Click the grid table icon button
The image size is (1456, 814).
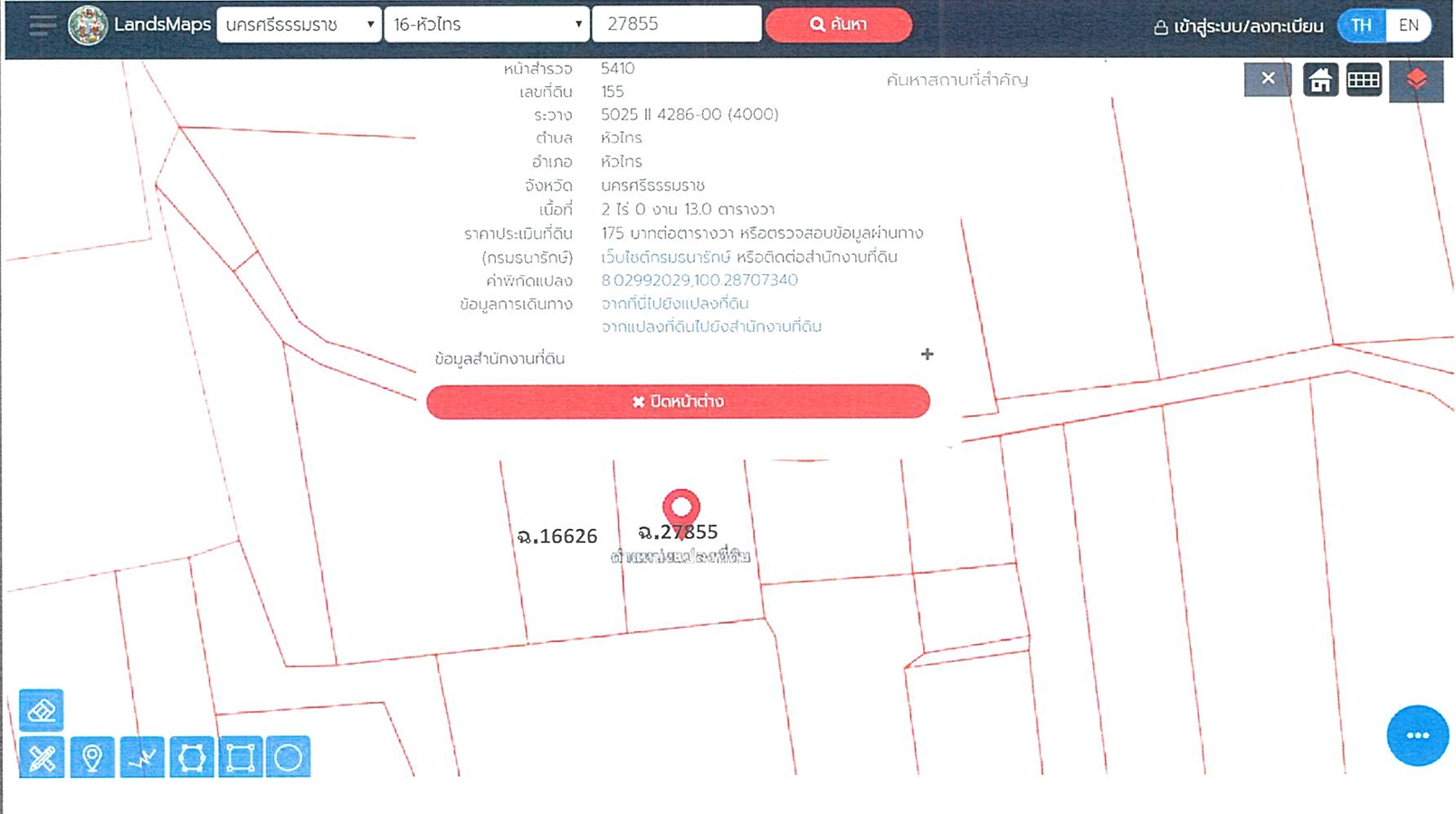pos(1364,80)
